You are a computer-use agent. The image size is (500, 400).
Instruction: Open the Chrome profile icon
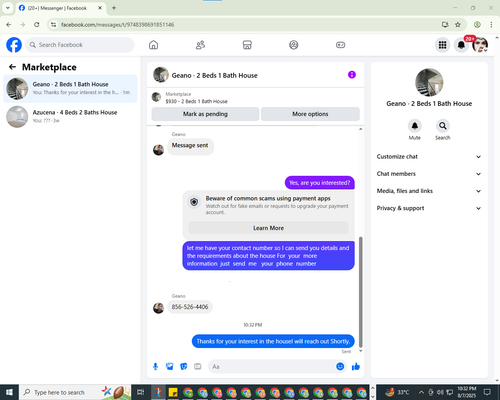(477, 24)
